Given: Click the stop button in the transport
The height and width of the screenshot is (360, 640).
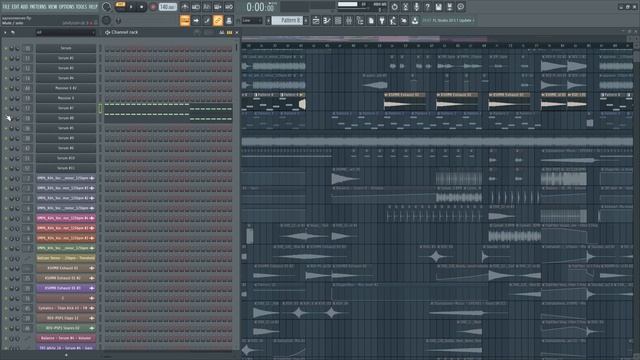Looking at the screenshot, I should point(142,7).
